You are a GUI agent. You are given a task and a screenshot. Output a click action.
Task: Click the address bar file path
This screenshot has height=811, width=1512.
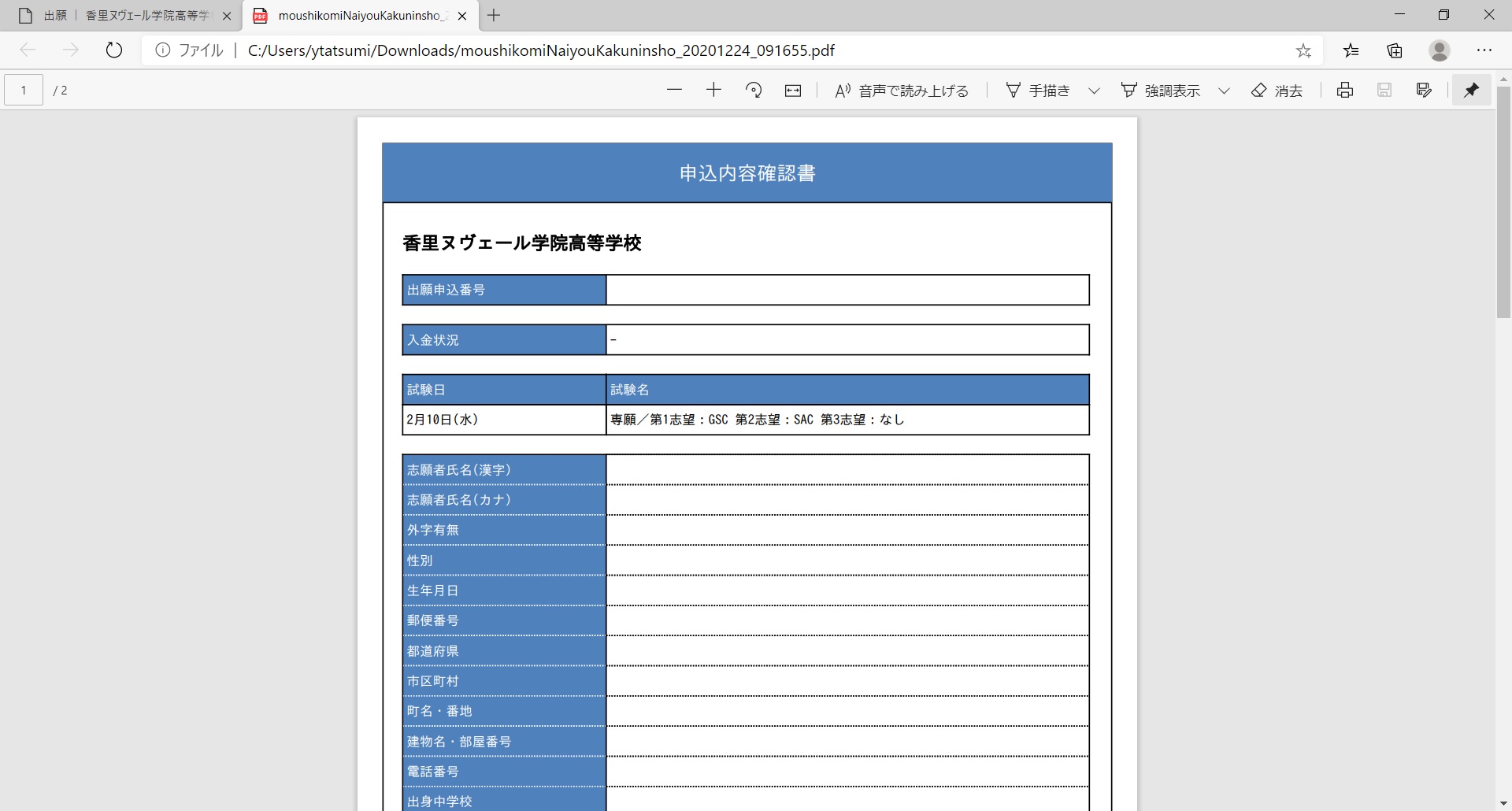[x=541, y=50]
